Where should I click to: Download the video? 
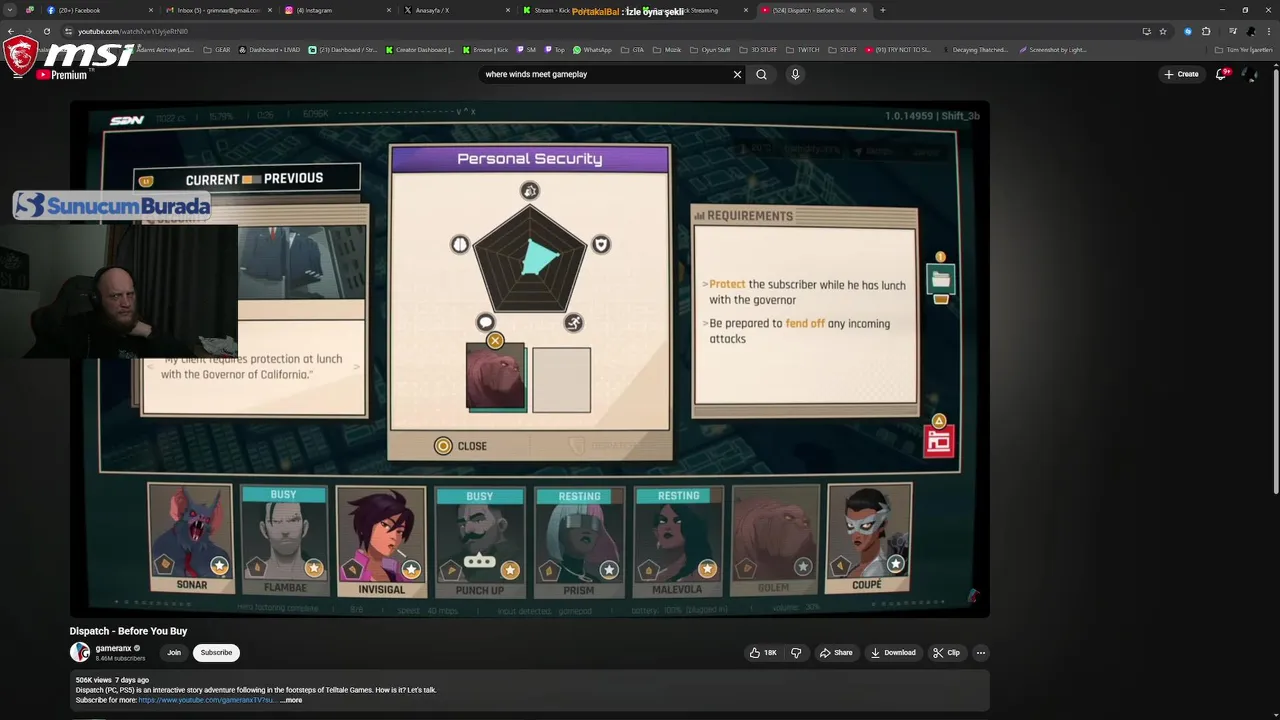(x=893, y=652)
